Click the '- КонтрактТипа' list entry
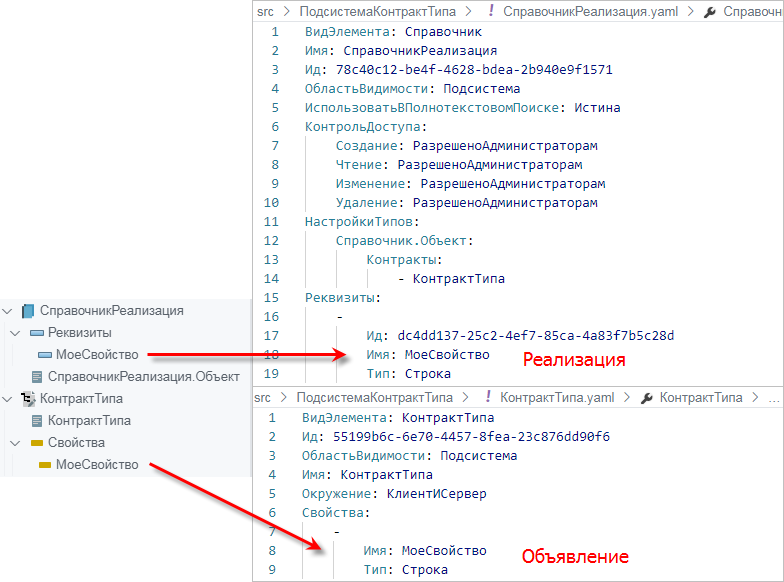 click(x=452, y=279)
